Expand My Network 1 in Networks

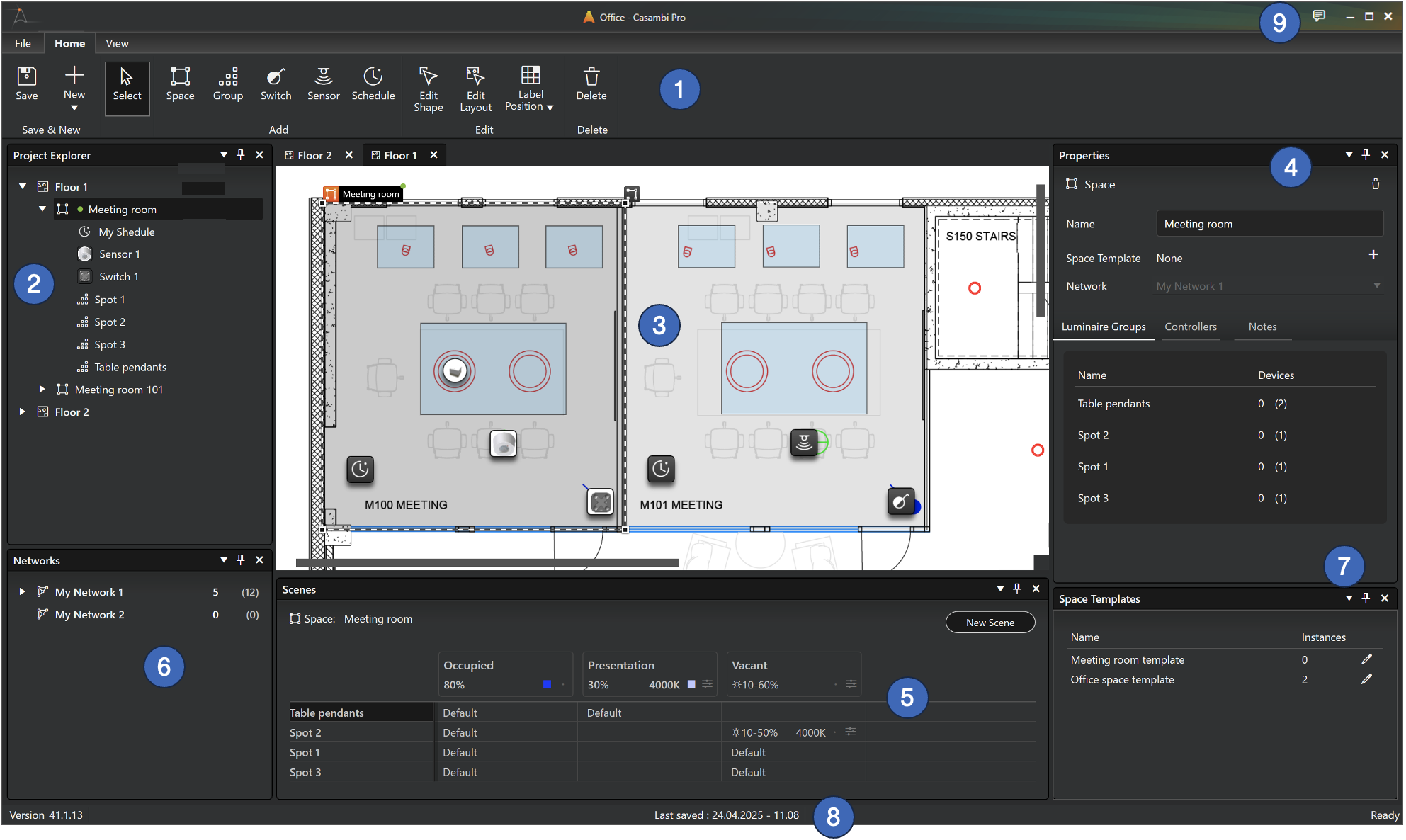click(x=23, y=591)
